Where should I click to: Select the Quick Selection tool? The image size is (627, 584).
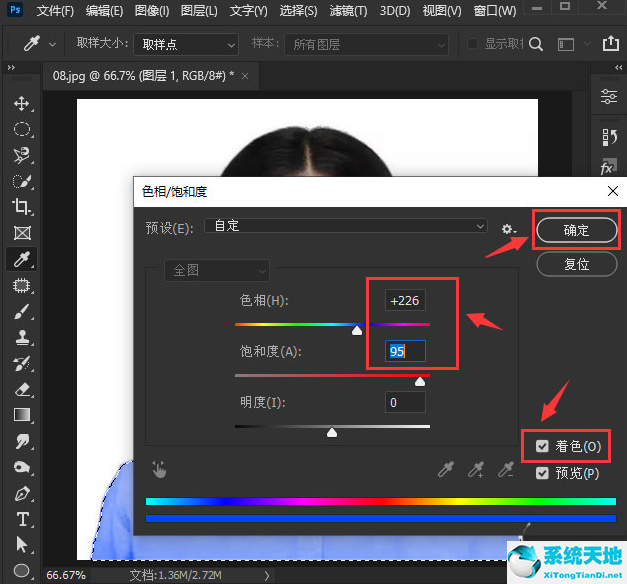pos(22,181)
